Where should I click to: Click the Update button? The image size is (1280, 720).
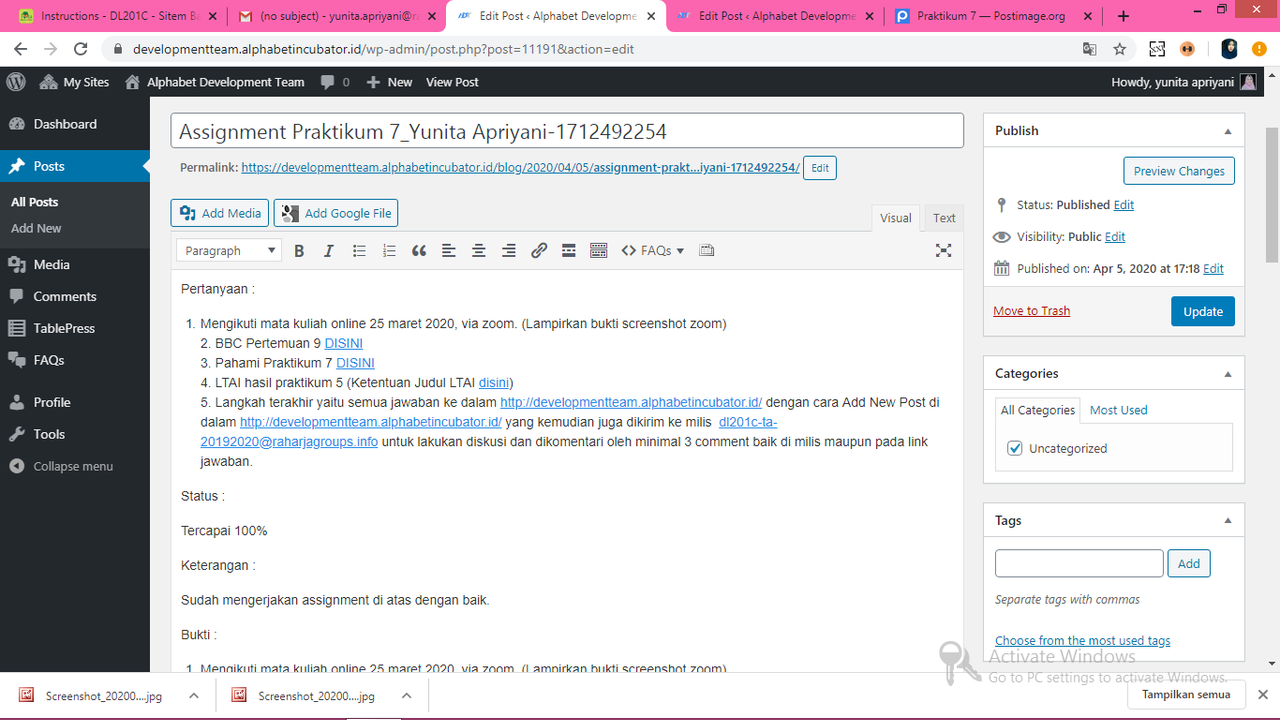[x=1203, y=311]
